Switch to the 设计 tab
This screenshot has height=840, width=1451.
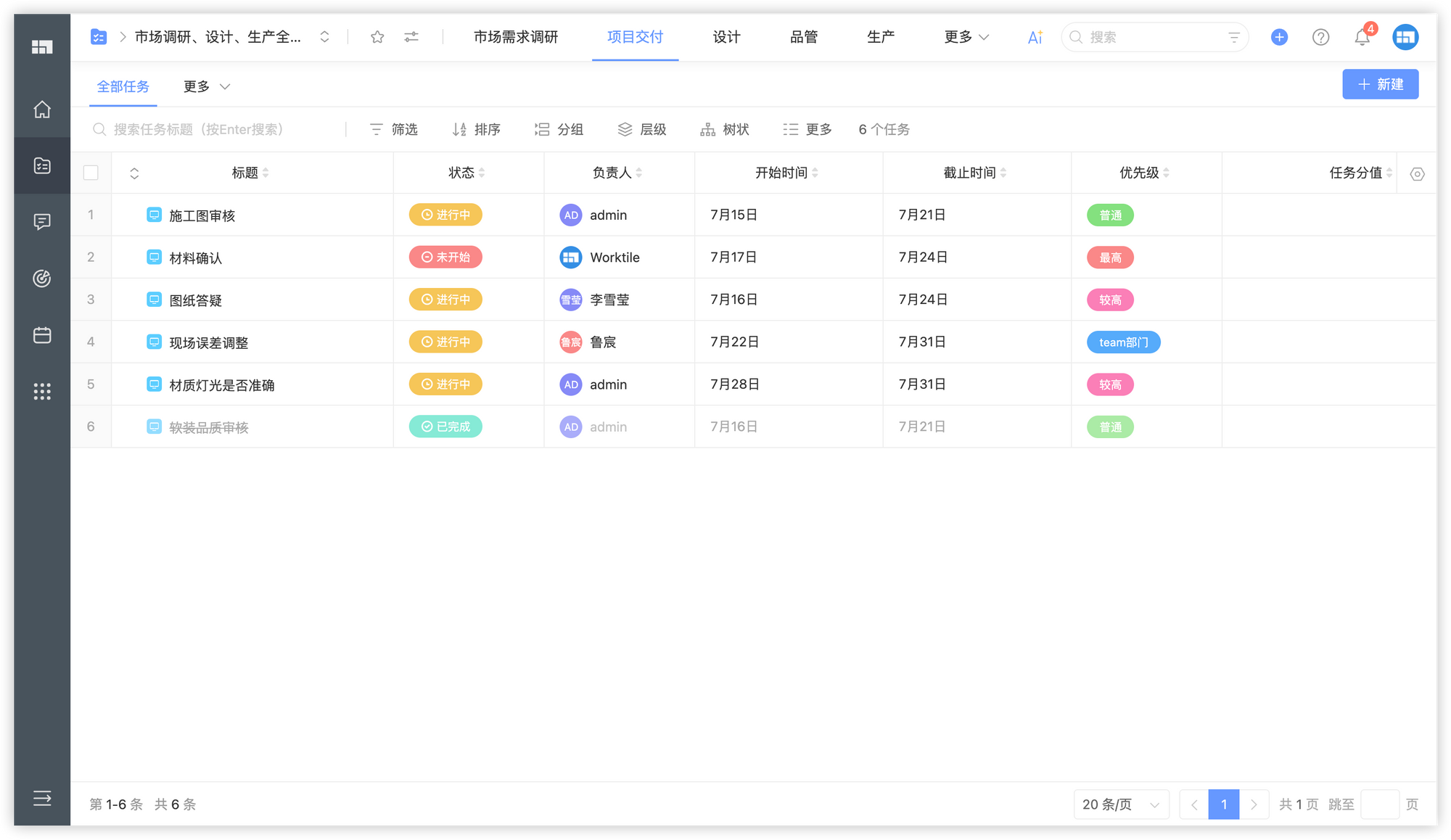click(726, 37)
